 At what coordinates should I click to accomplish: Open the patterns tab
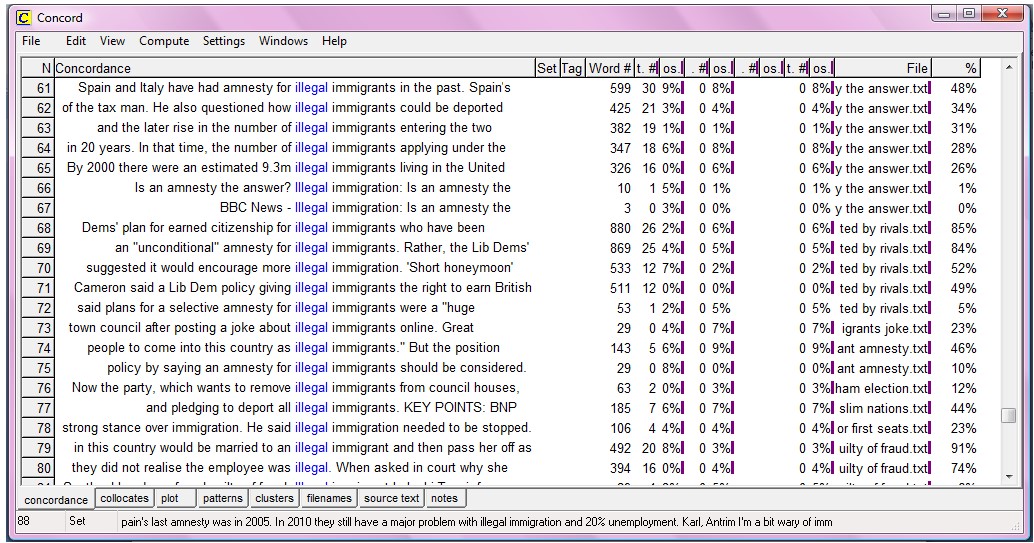pyautogui.click(x=222, y=498)
